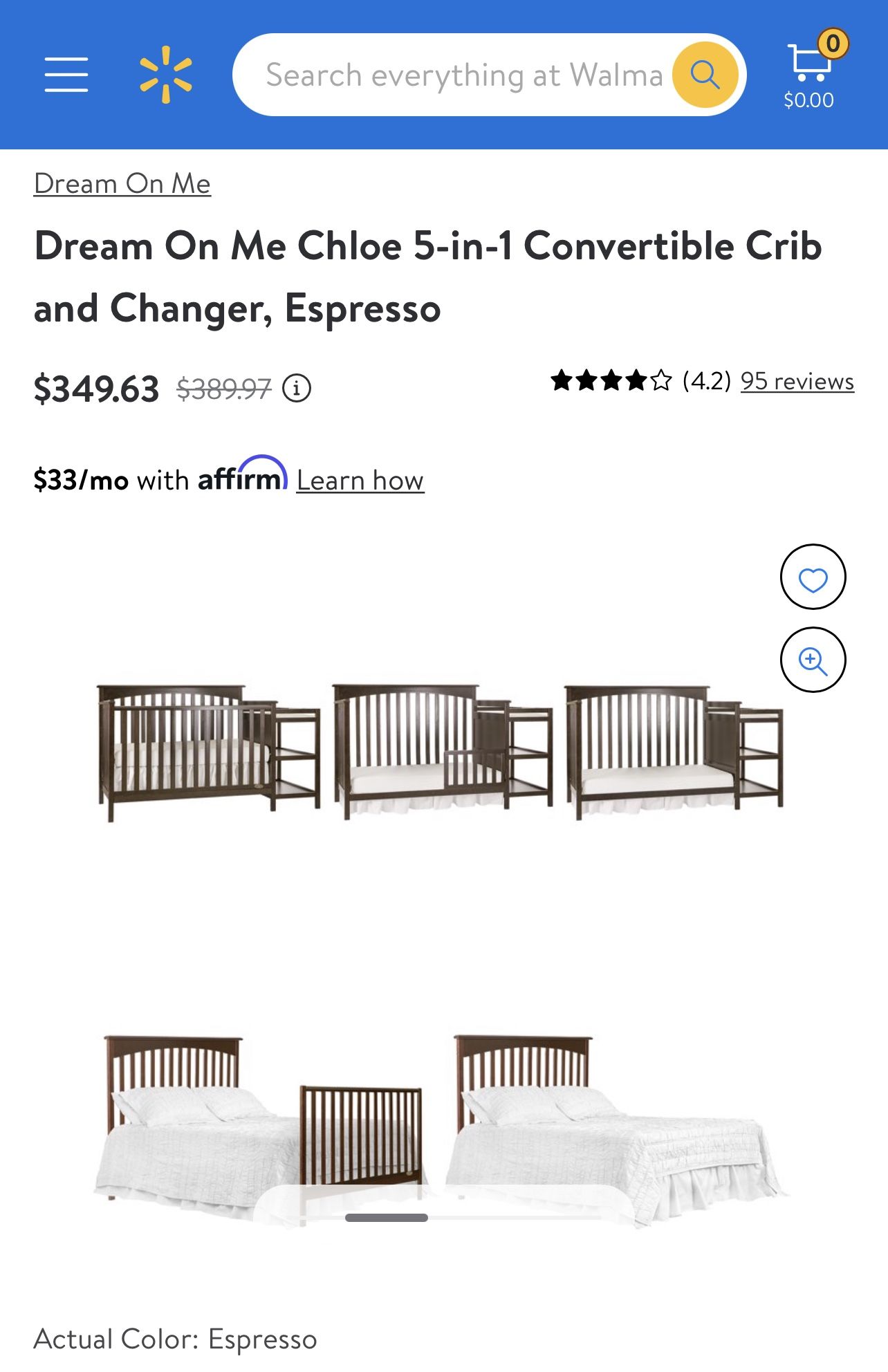
Task: Click the cart total $0.00 text
Action: [x=808, y=100]
